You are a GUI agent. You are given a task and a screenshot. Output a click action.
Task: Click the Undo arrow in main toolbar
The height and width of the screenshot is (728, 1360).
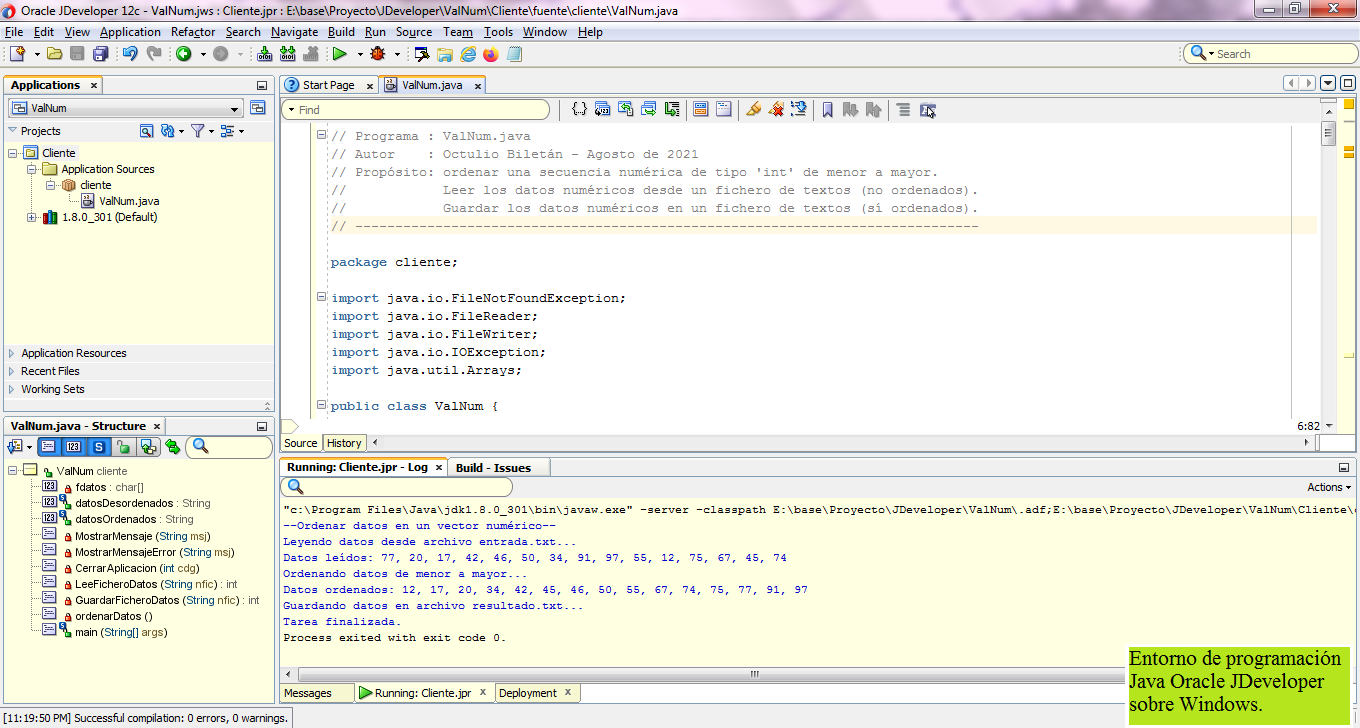(129, 54)
